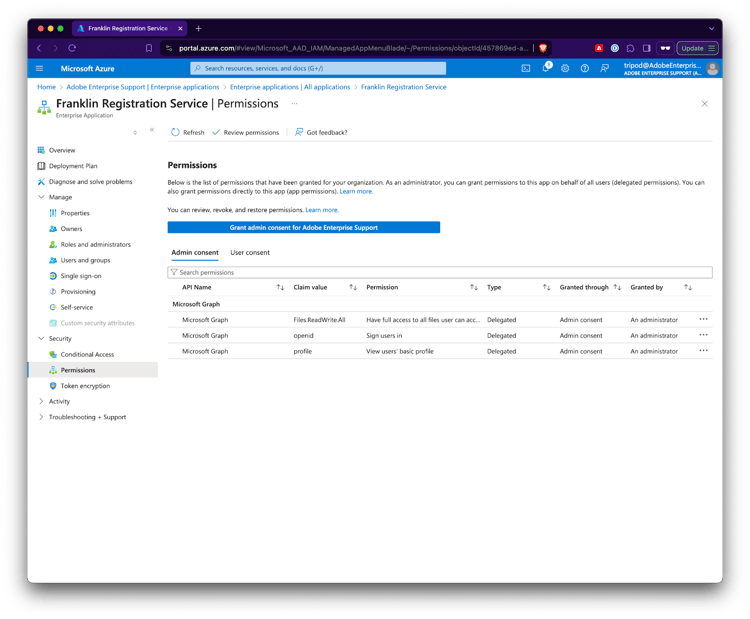
Task: Open Properties under Manage
Action: pos(75,213)
